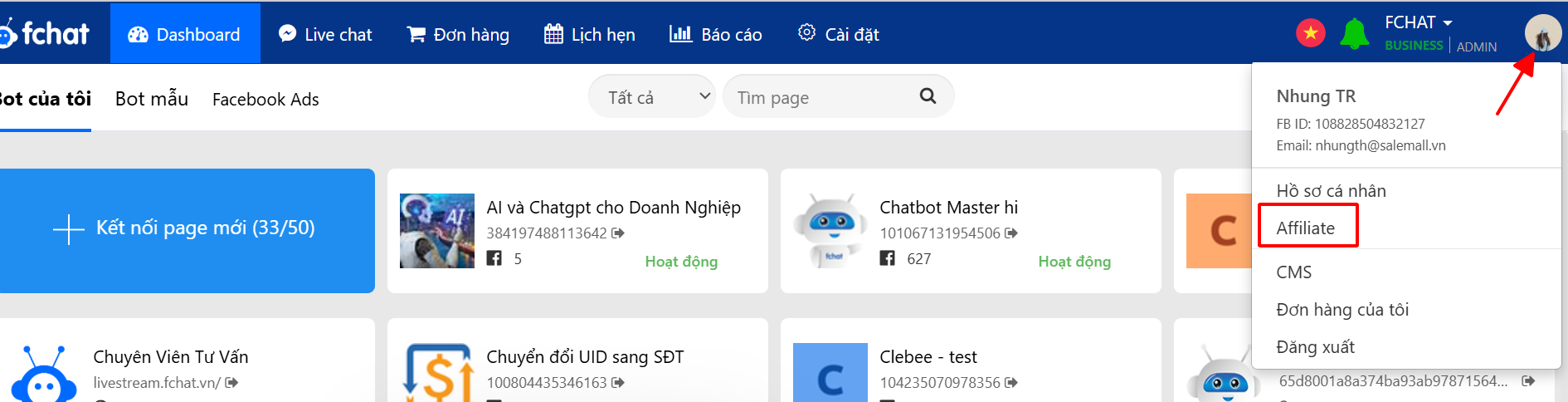Open external link icon beside 384197488113642
The width and height of the screenshot is (1568, 402).
[618, 233]
